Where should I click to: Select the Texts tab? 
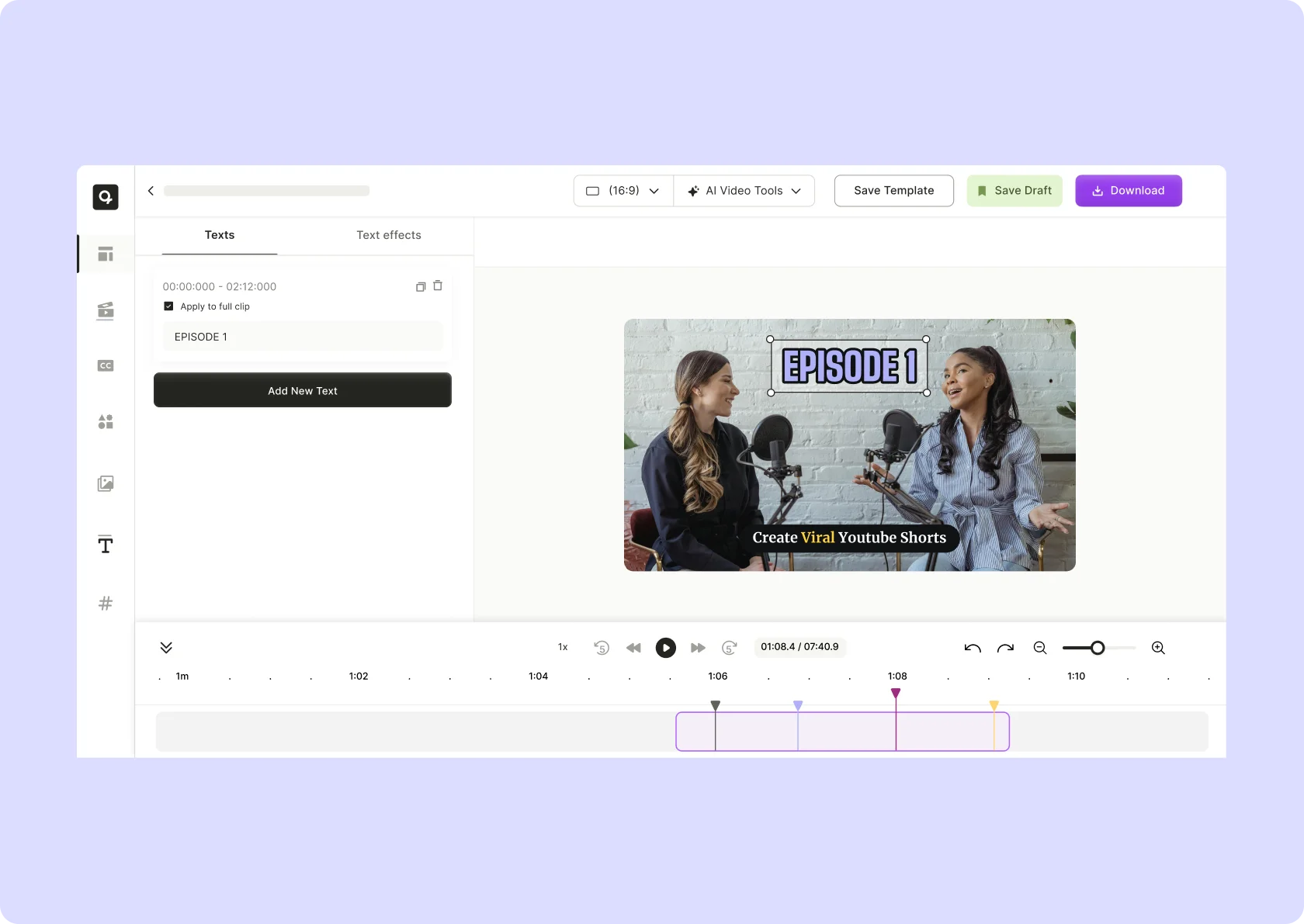click(219, 235)
